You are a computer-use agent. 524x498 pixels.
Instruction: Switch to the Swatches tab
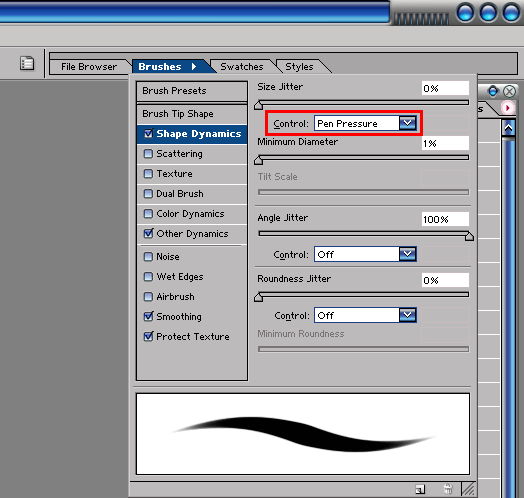(x=242, y=67)
